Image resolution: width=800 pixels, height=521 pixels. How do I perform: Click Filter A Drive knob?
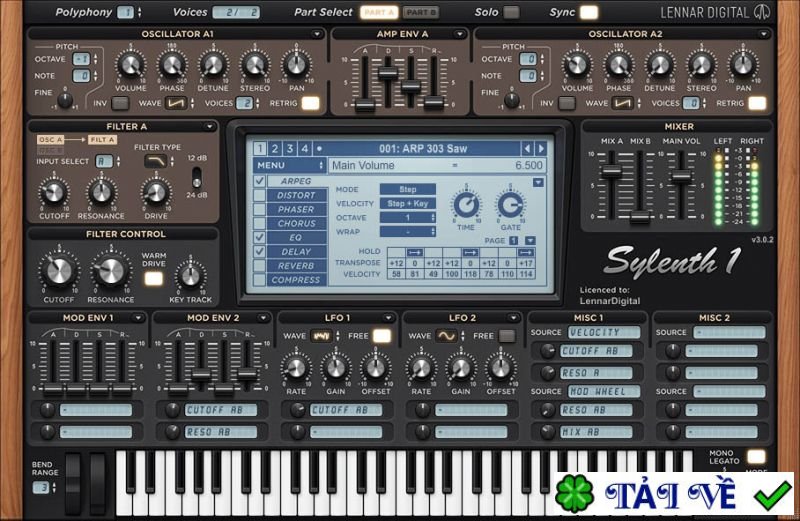(x=156, y=193)
